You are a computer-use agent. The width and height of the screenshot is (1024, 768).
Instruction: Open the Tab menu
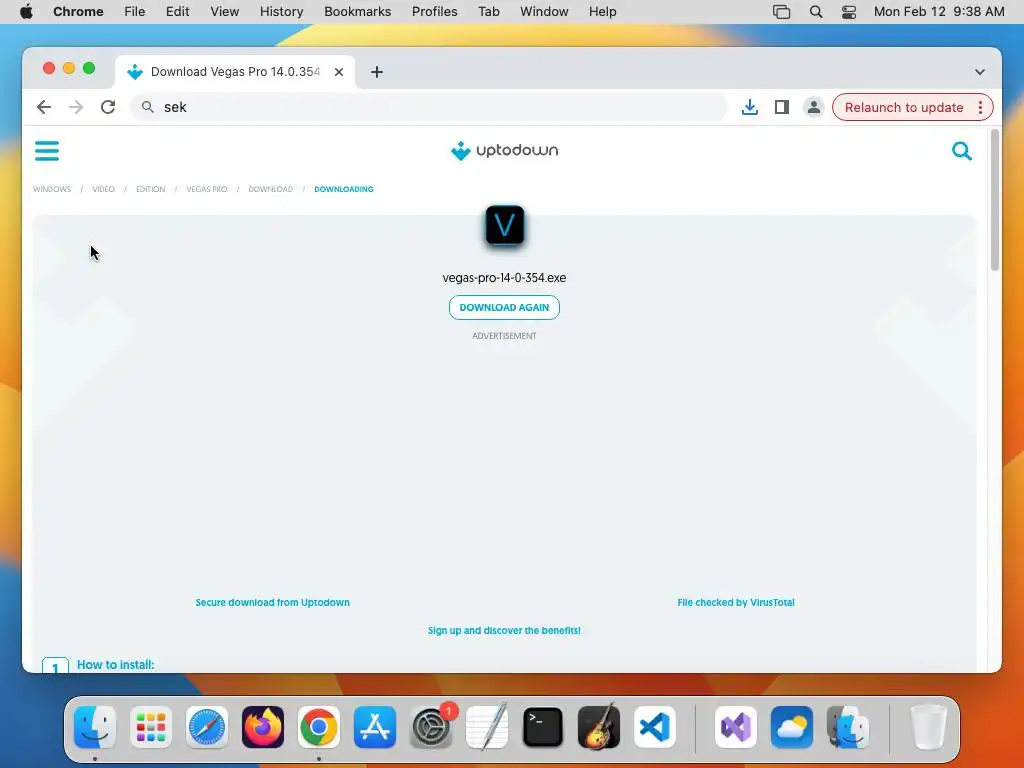(488, 12)
